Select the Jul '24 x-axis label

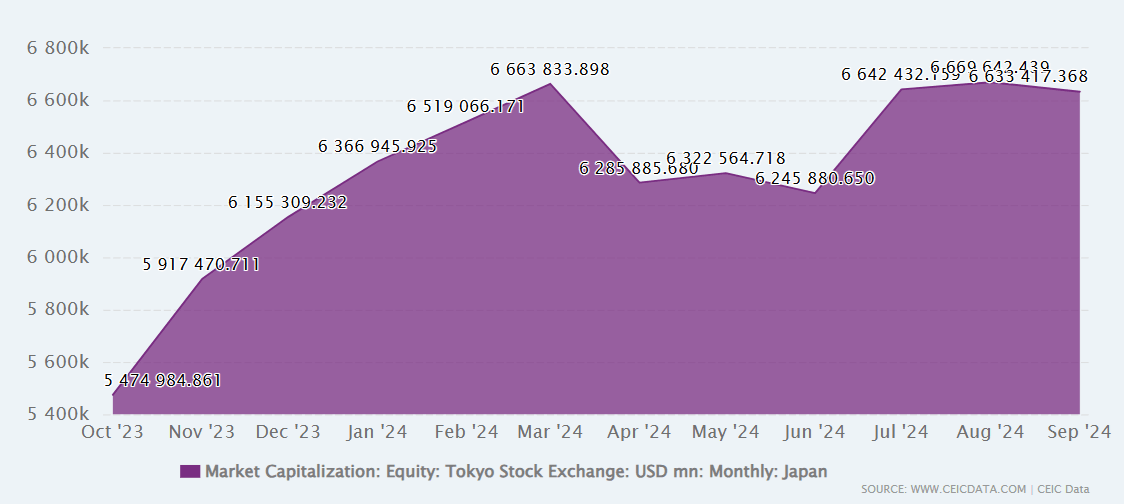pyautogui.click(x=901, y=432)
